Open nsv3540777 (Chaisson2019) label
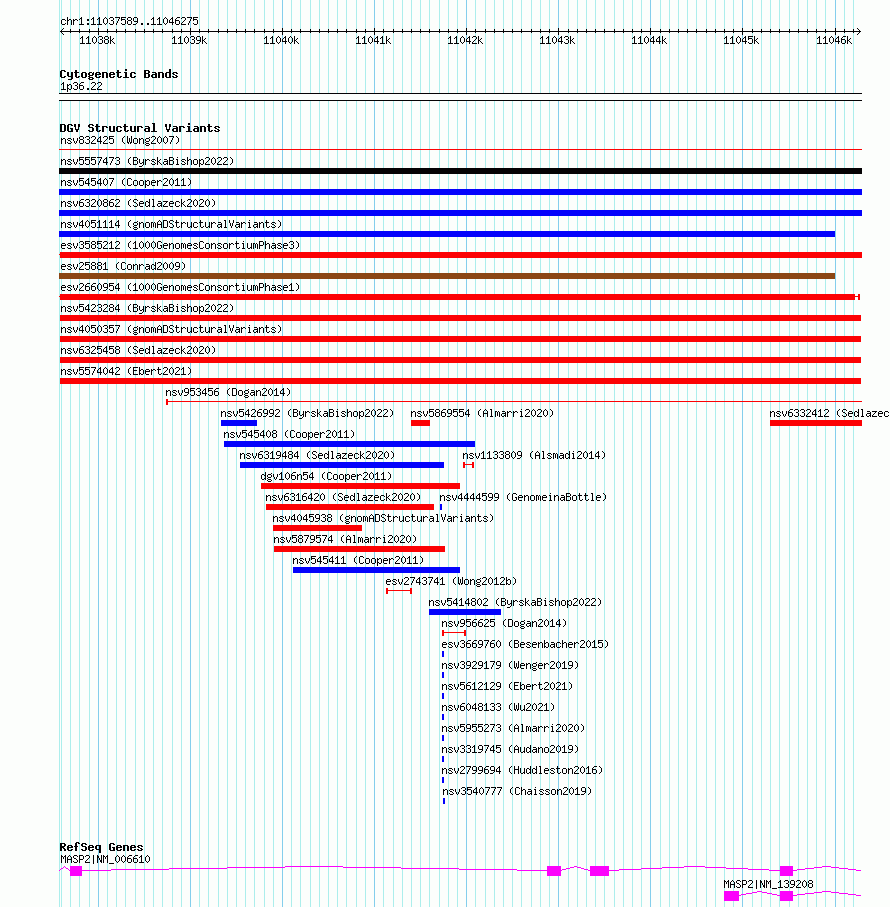 (517, 791)
